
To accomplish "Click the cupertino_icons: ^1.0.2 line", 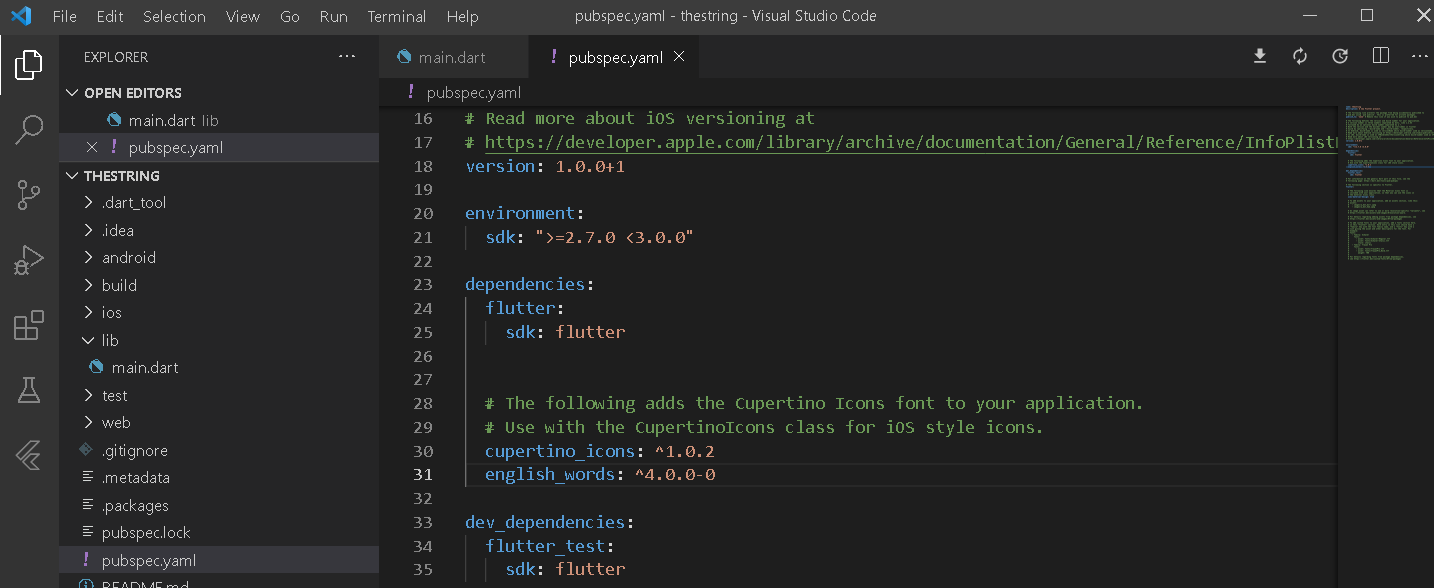I will click(600, 451).
